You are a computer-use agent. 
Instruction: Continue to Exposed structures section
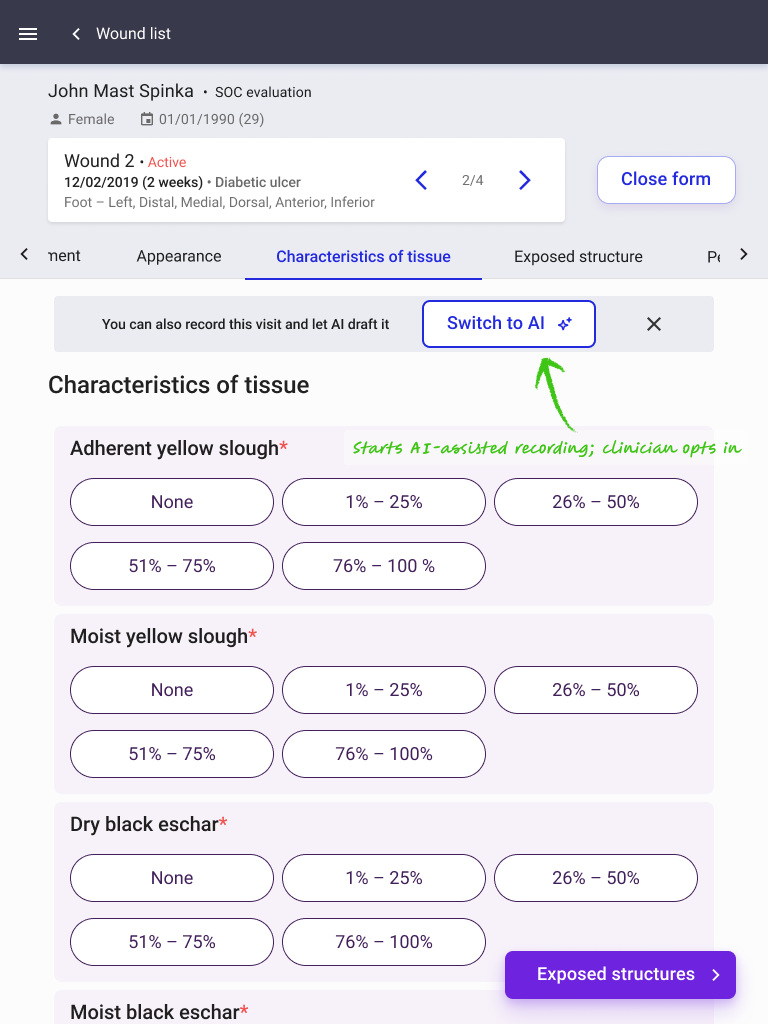coord(620,974)
